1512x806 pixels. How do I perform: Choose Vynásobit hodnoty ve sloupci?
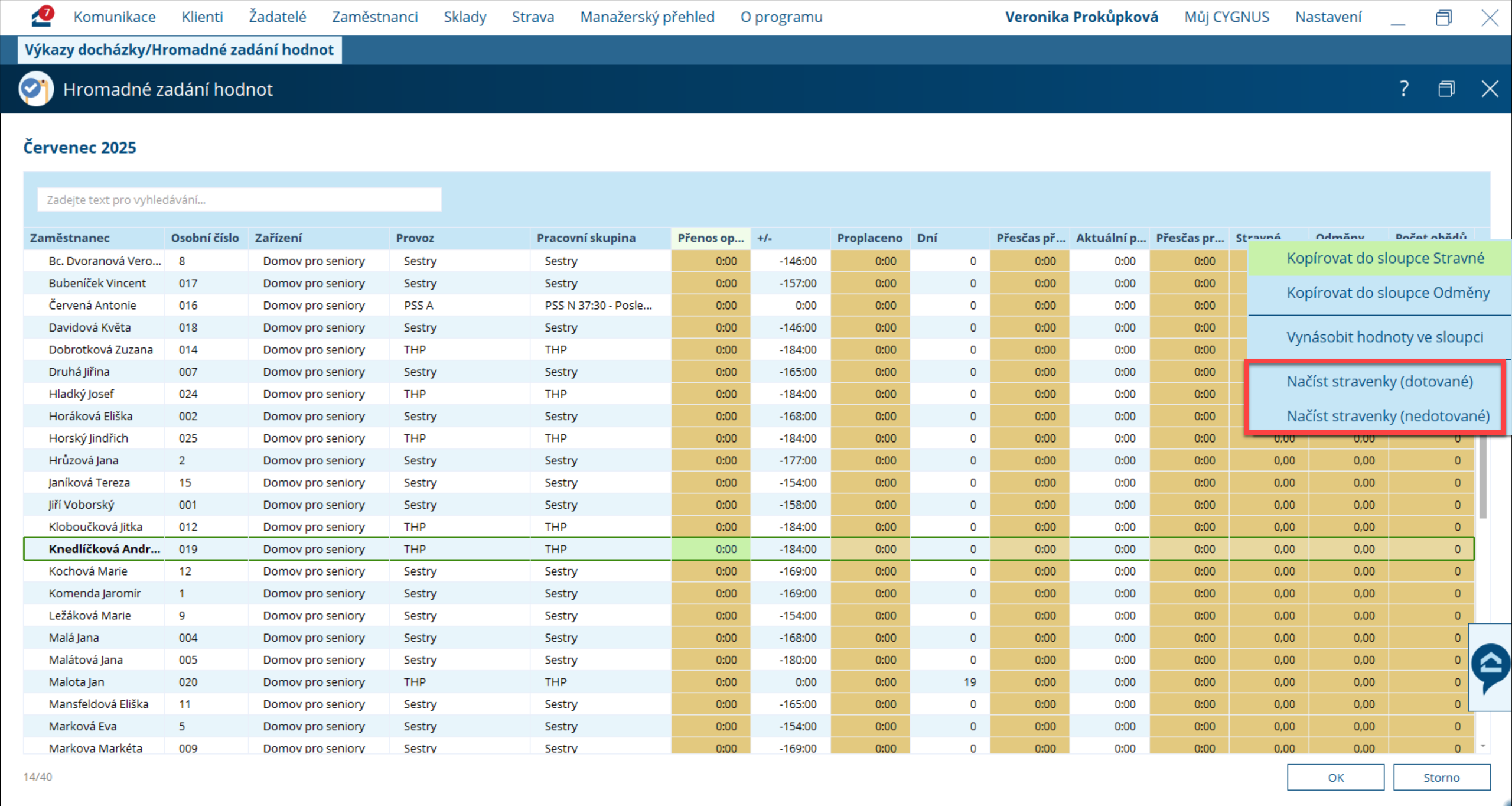click(x=1384, y=337)
